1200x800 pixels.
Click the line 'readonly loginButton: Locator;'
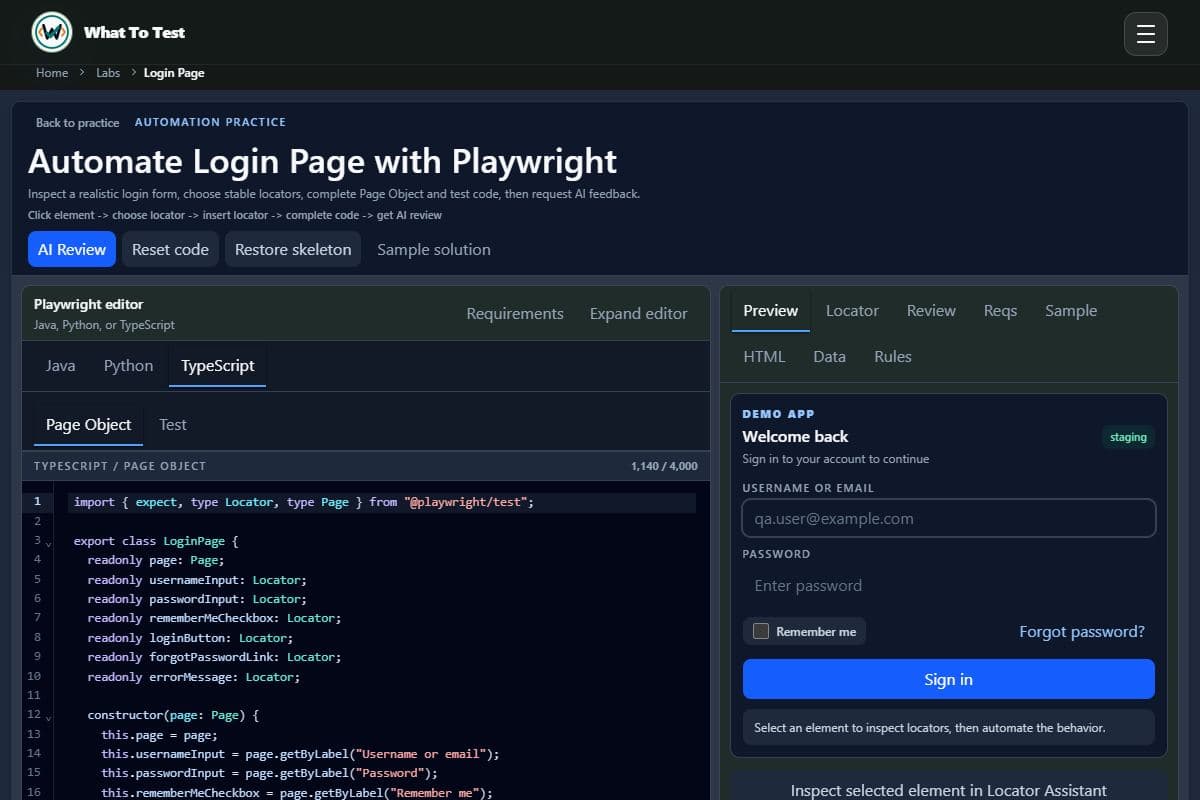[191, 638]
